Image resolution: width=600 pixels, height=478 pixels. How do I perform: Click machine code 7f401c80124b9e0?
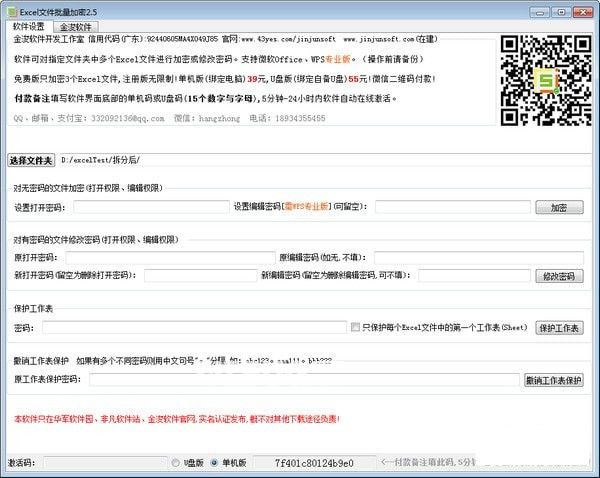tap(314, 463)
